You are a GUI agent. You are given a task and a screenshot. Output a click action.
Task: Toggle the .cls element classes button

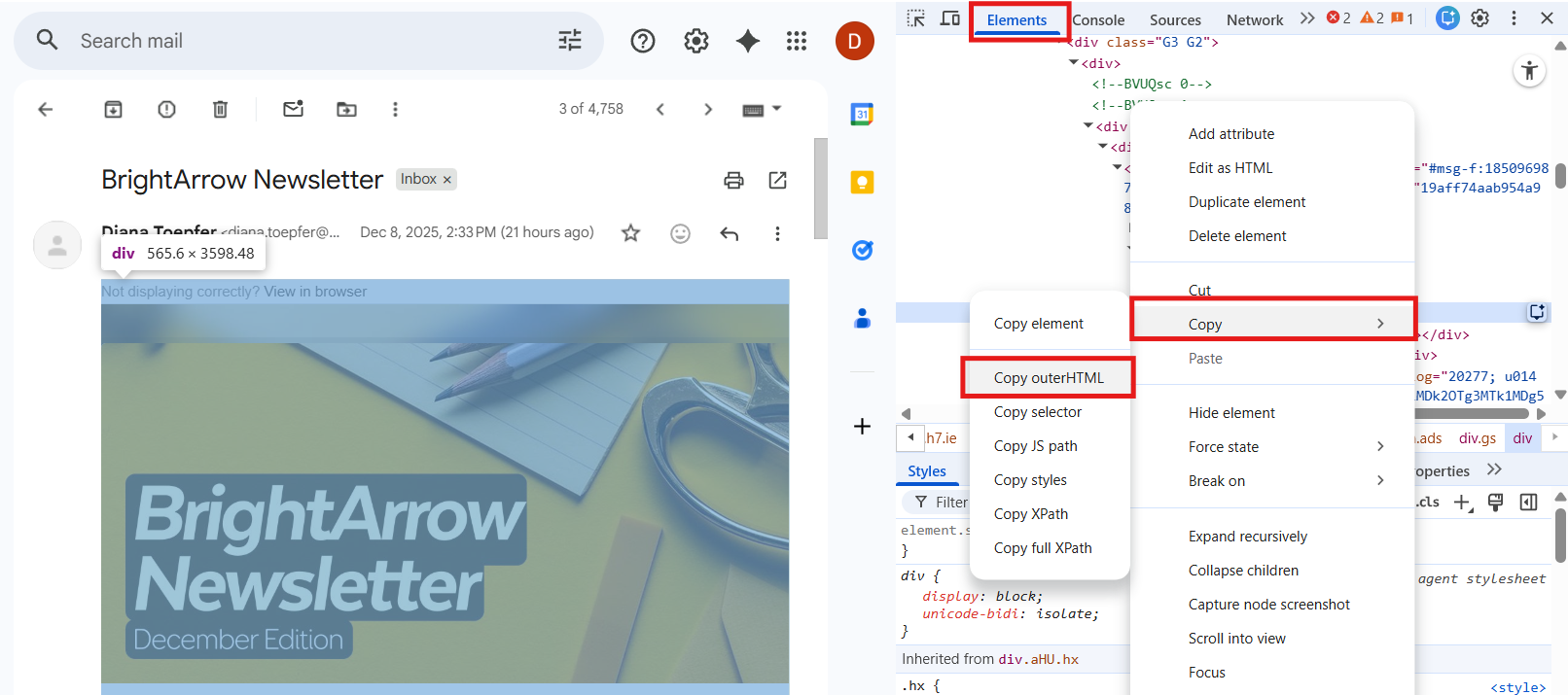point(1428,502)
